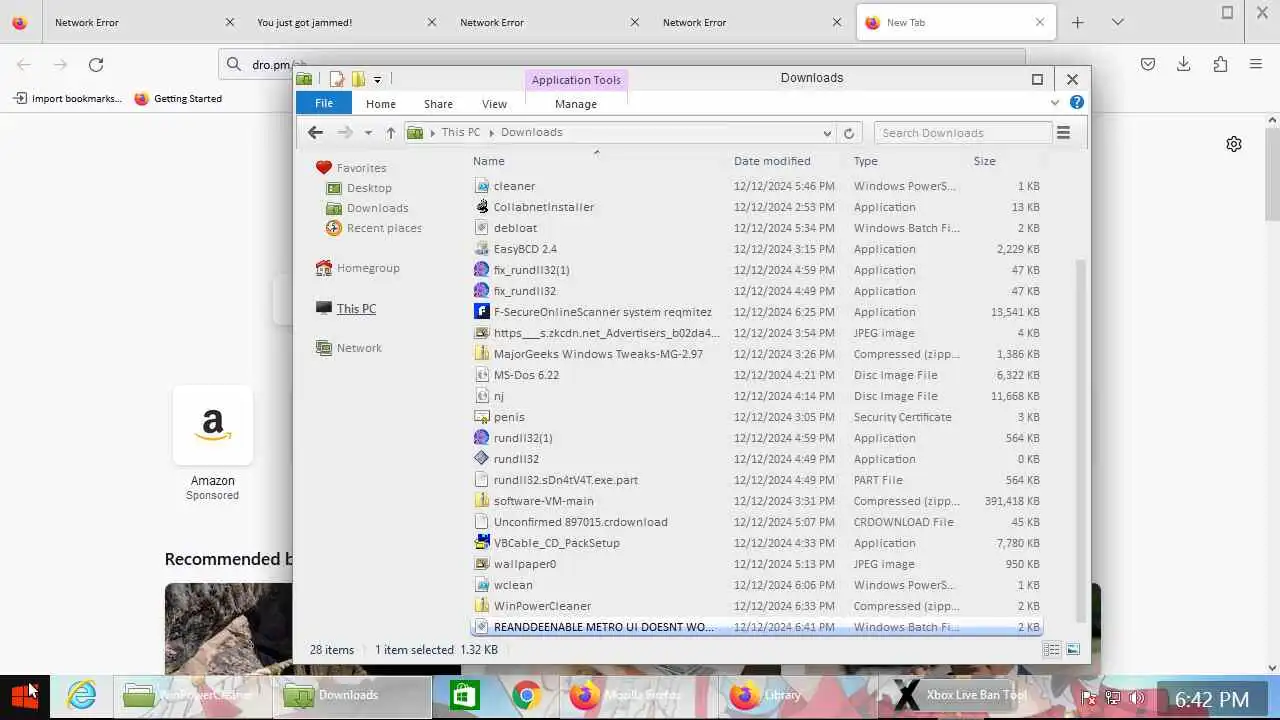Screen dimensions: 1280x720
Task: Click the Search Downloads box
Action: click(963, 133)
